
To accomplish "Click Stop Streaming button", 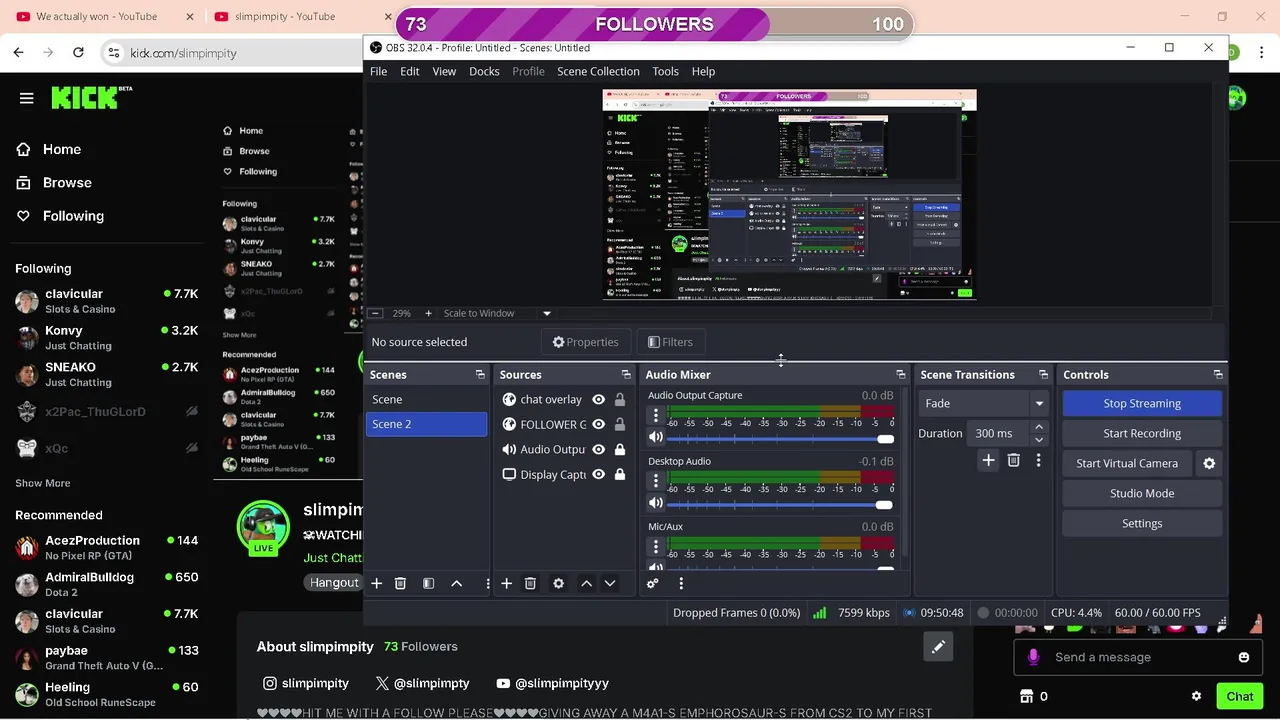I will (x=1142, y=403).
